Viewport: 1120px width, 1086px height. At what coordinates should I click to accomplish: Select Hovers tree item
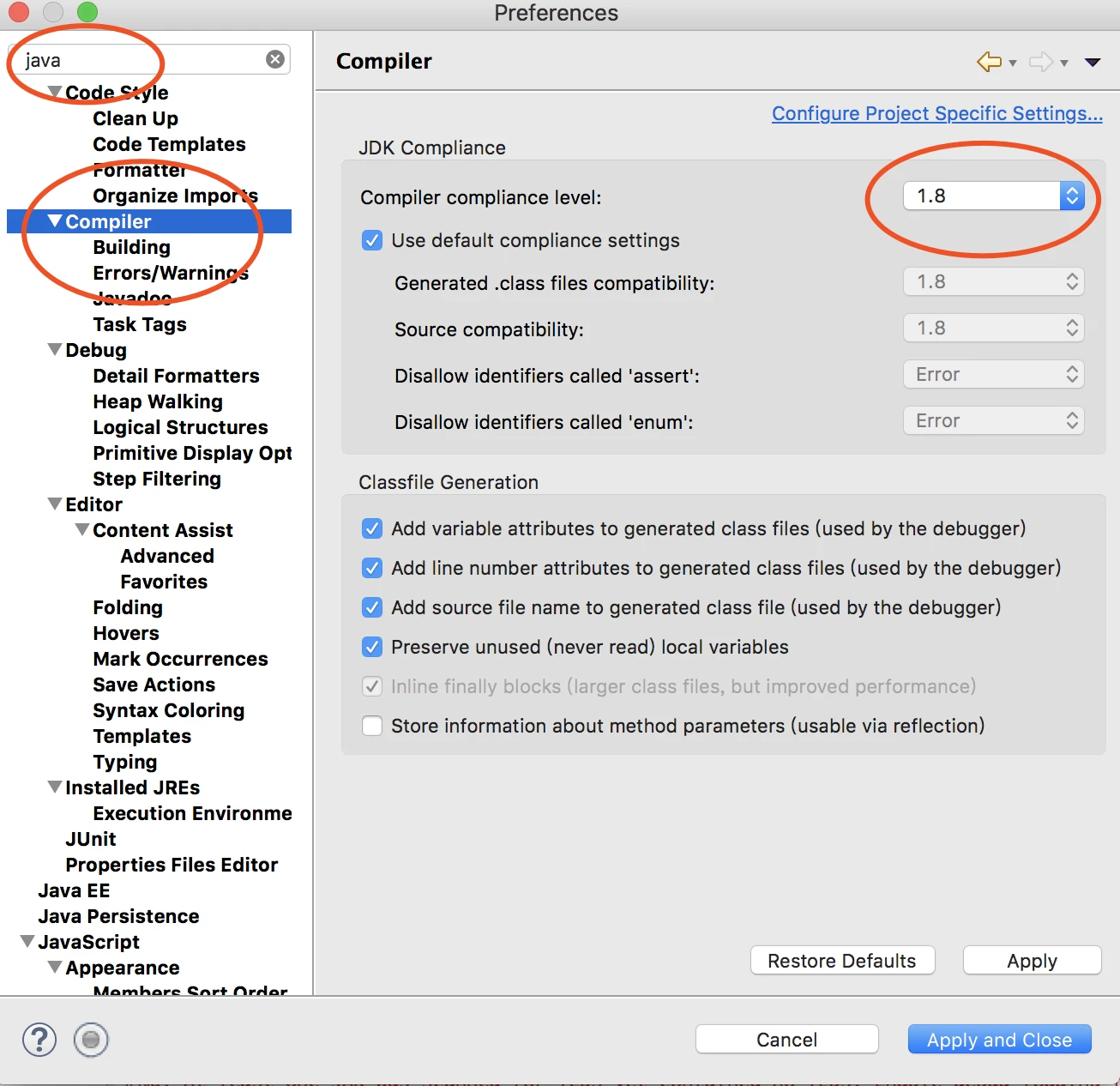tap(126, 633)
